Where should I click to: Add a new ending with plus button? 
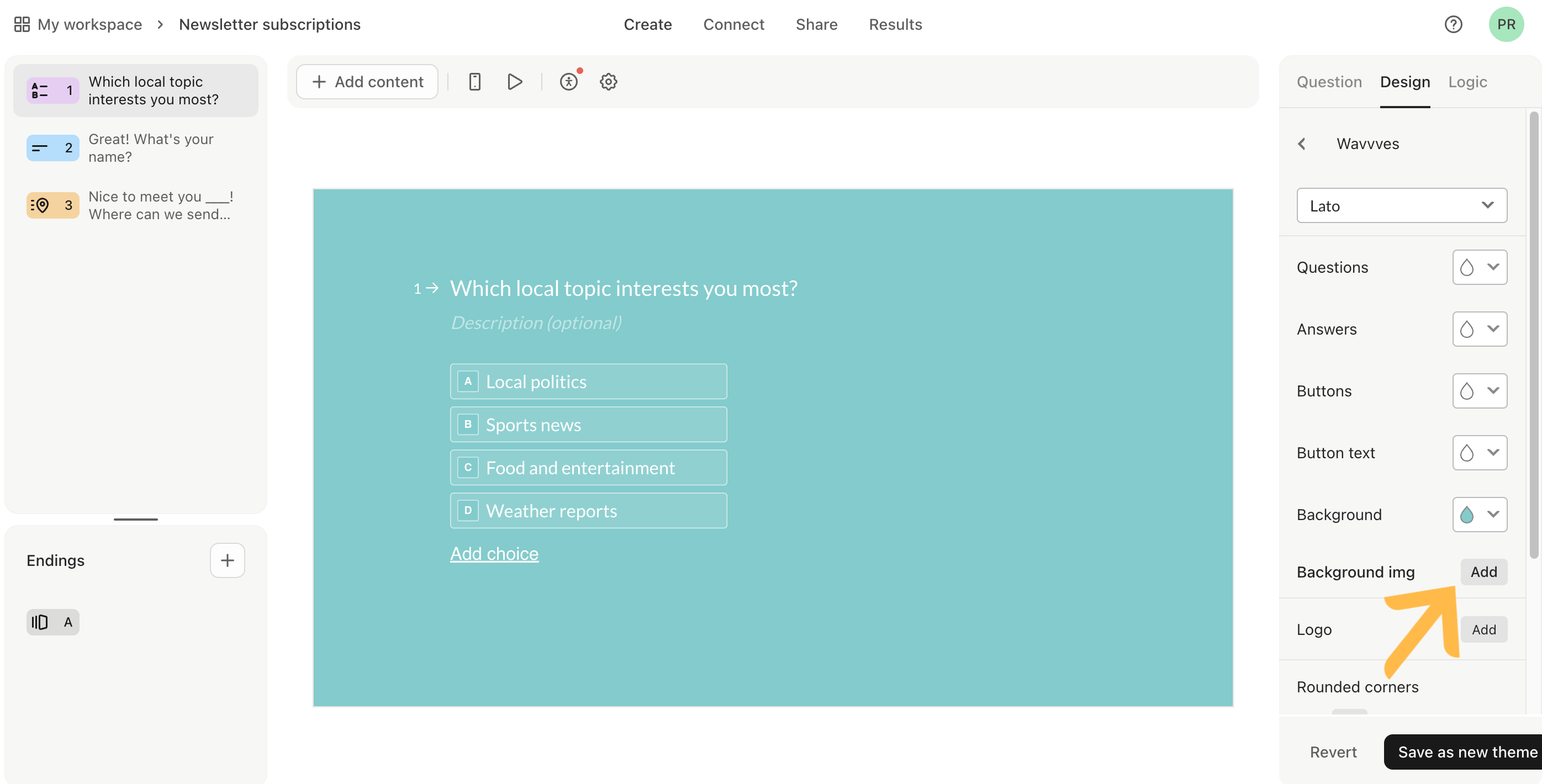point(228,560)
